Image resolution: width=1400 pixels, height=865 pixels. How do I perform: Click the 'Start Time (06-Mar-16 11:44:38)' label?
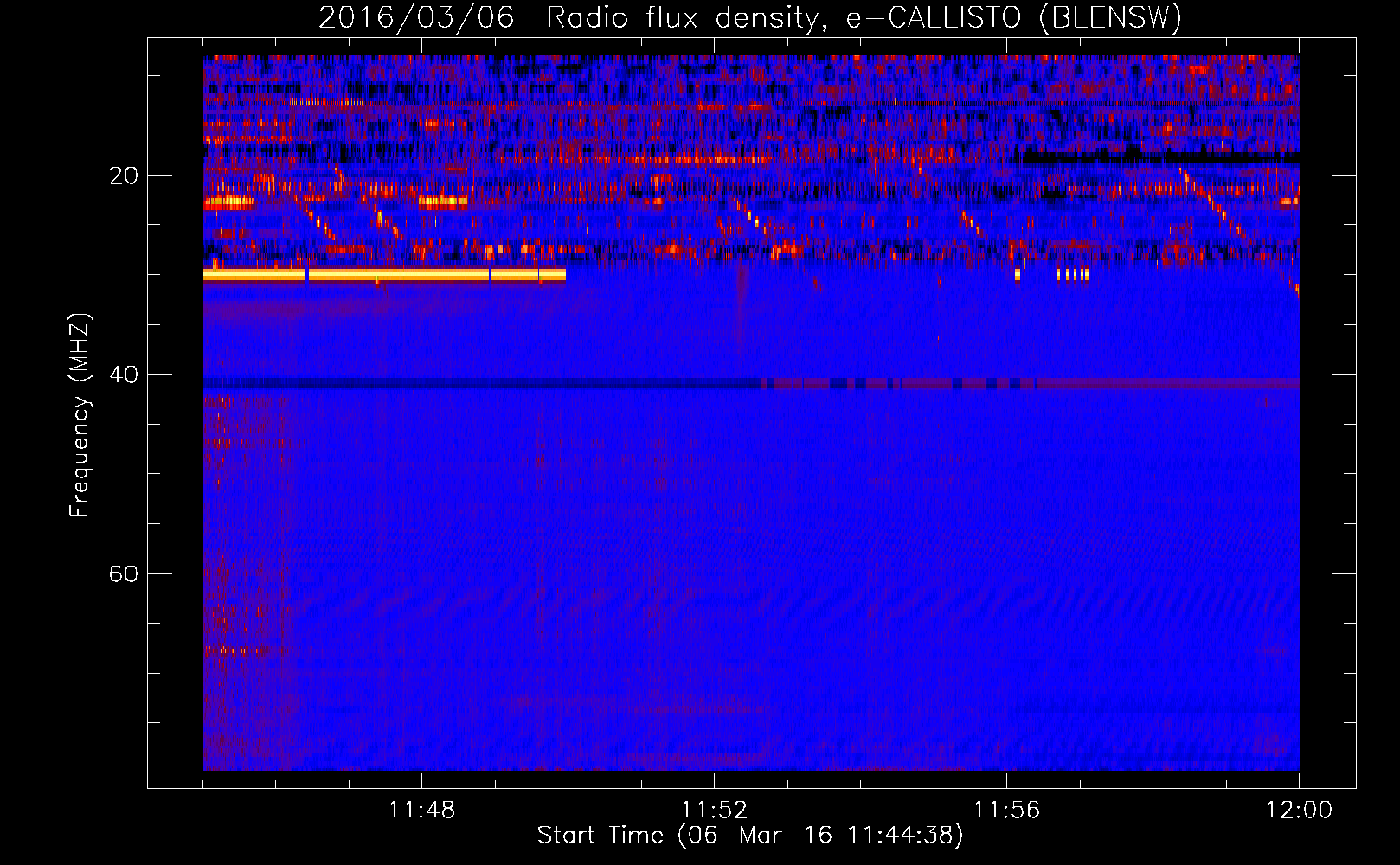[749, 836]
